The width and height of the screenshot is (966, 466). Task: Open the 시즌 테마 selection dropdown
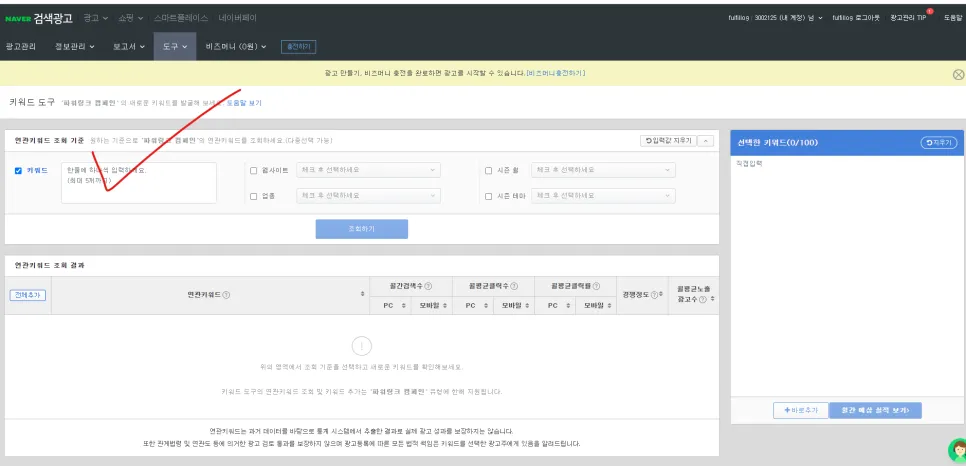pos(603,196)
